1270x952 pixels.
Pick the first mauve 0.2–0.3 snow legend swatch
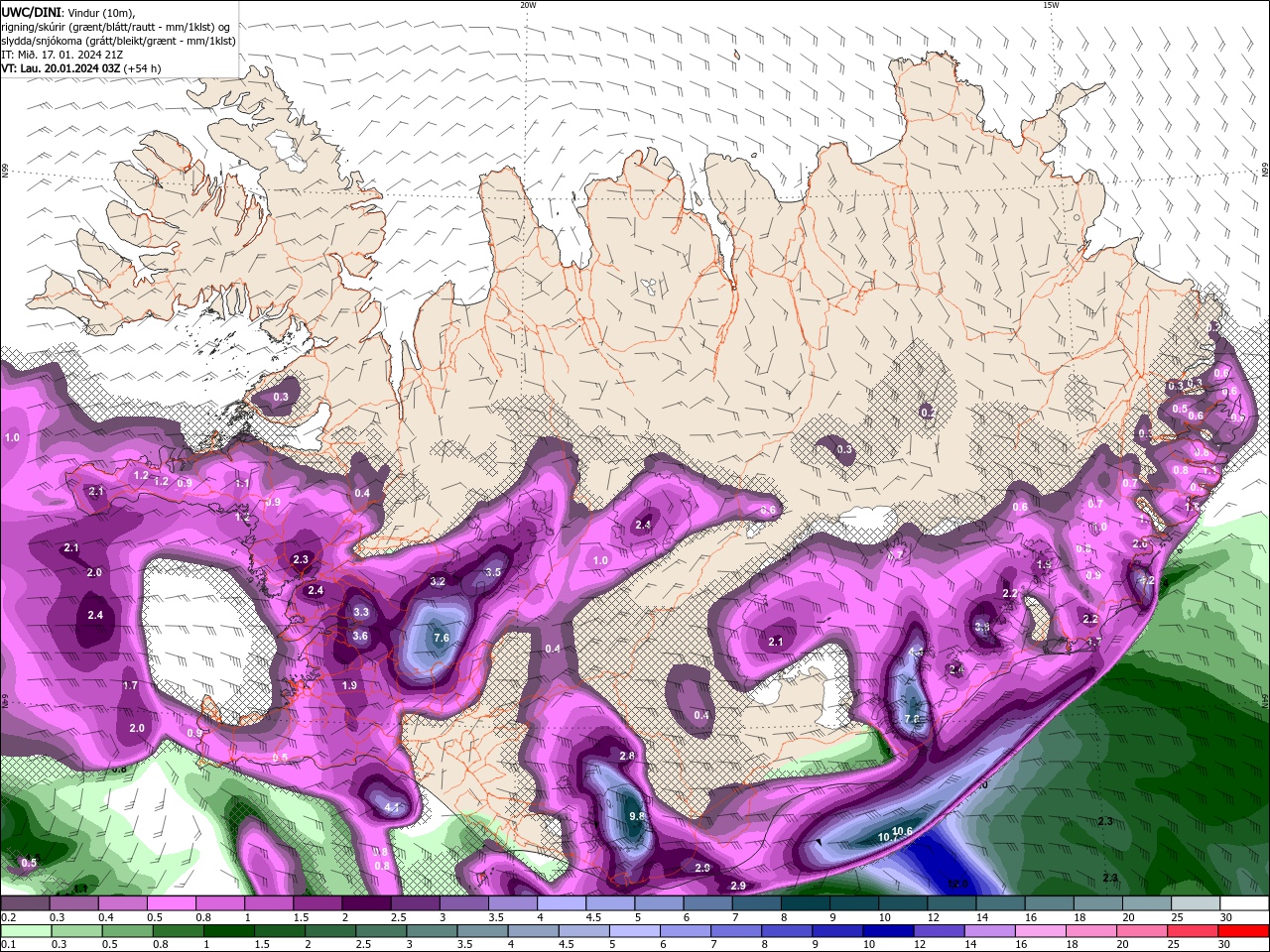click(25, 903)
